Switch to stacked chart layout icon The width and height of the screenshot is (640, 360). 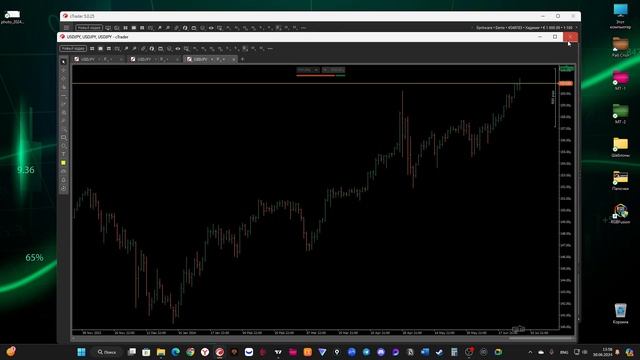[109, 49]
